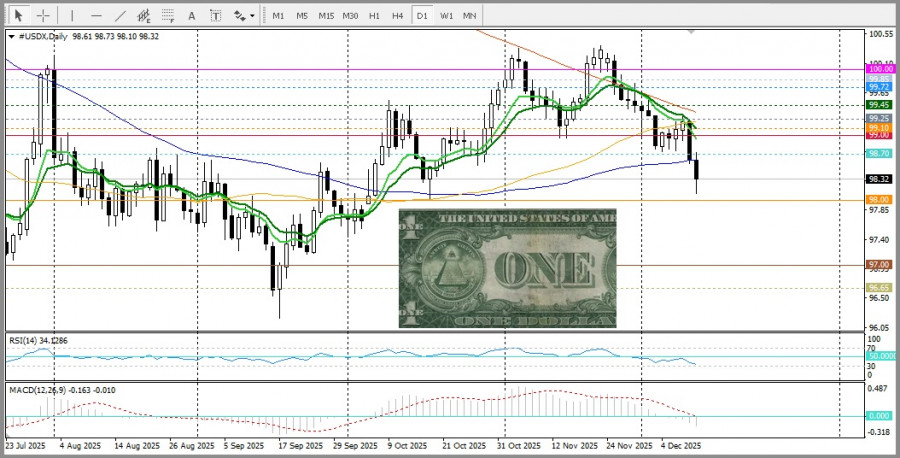Select the Fibonacci retracement tool
Viewport: 900px width, 458px height.
(168, 15)
